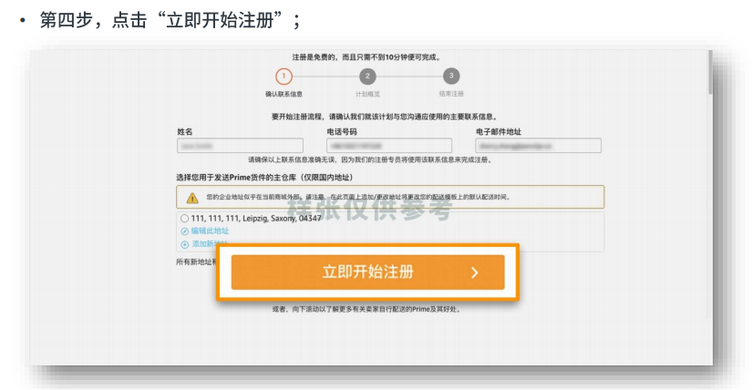Click the 计划概览 step label
This screenshot has height=390, width=752.
click(x=367, y=94)
